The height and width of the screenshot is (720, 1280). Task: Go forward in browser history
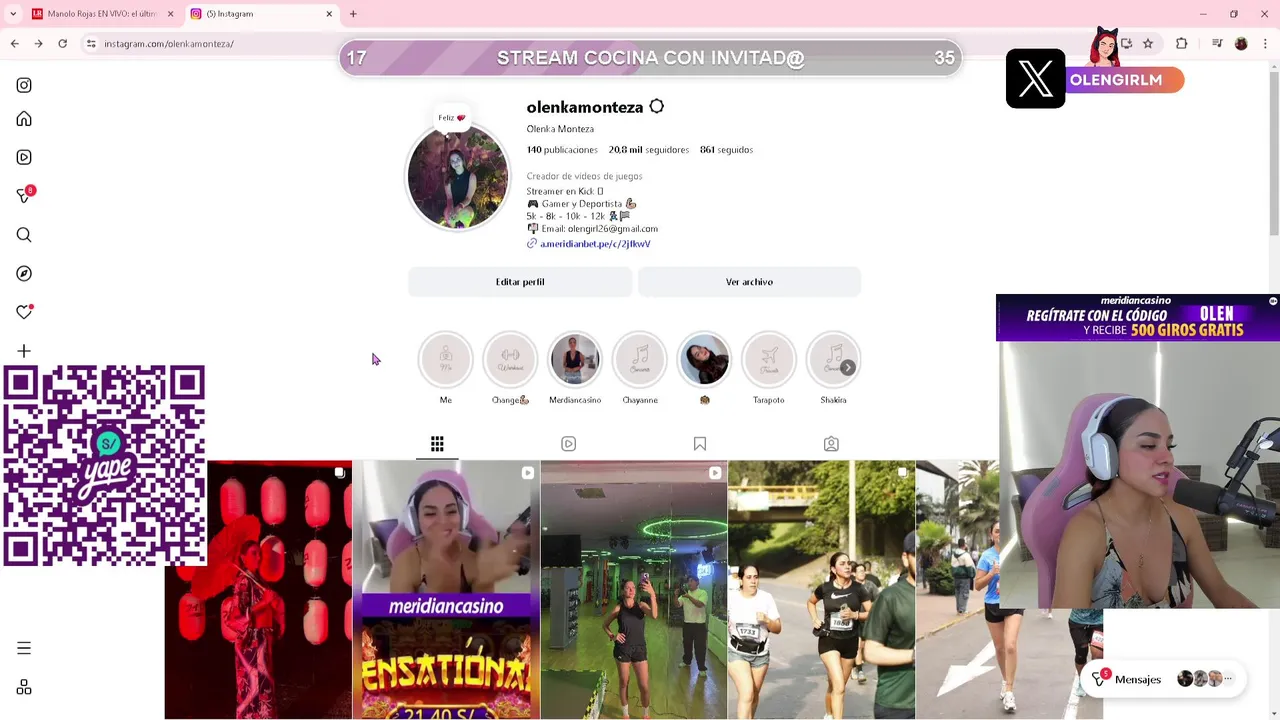[x=38, y=44]
